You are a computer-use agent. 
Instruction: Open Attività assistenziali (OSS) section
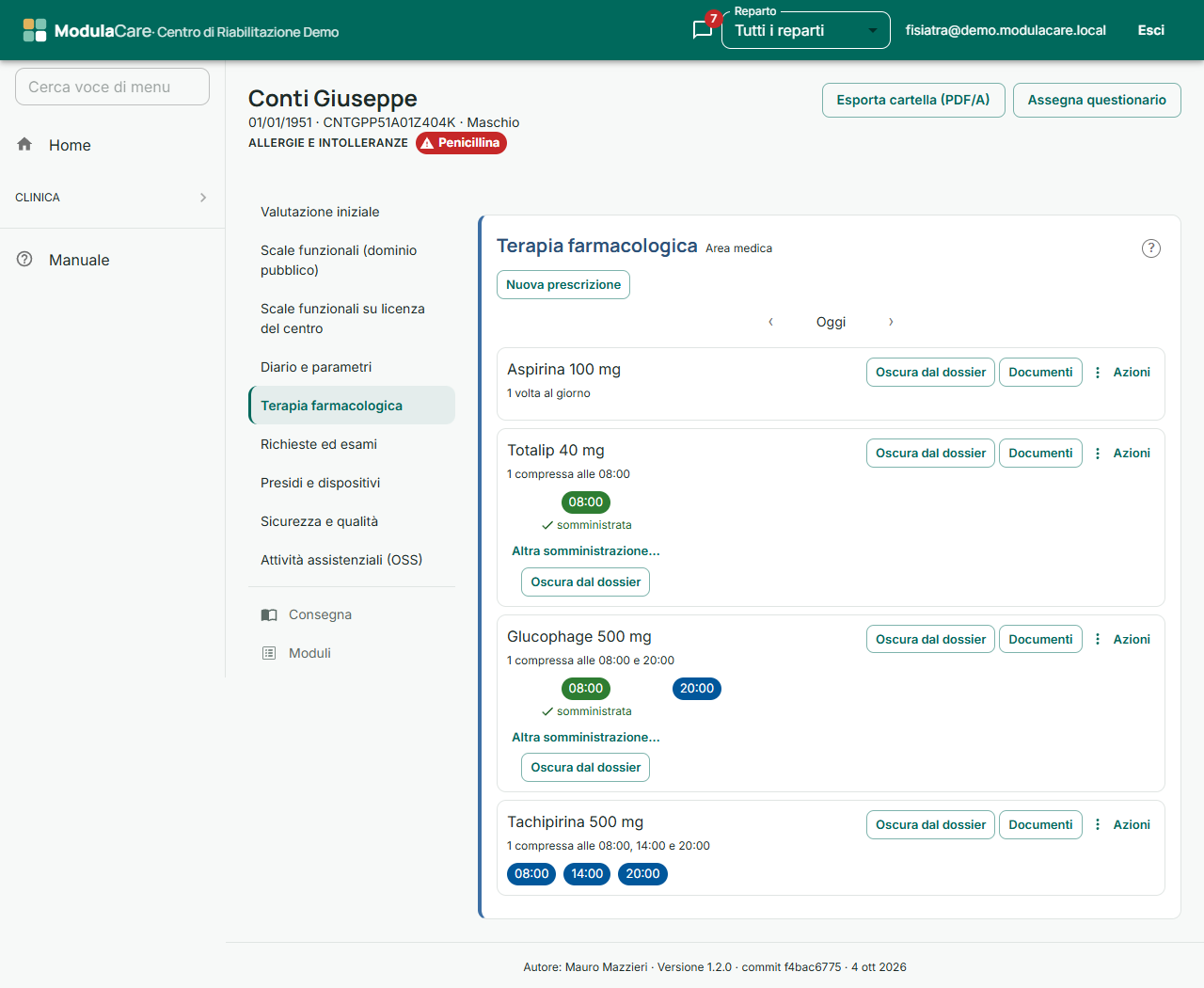pos(352,560)
